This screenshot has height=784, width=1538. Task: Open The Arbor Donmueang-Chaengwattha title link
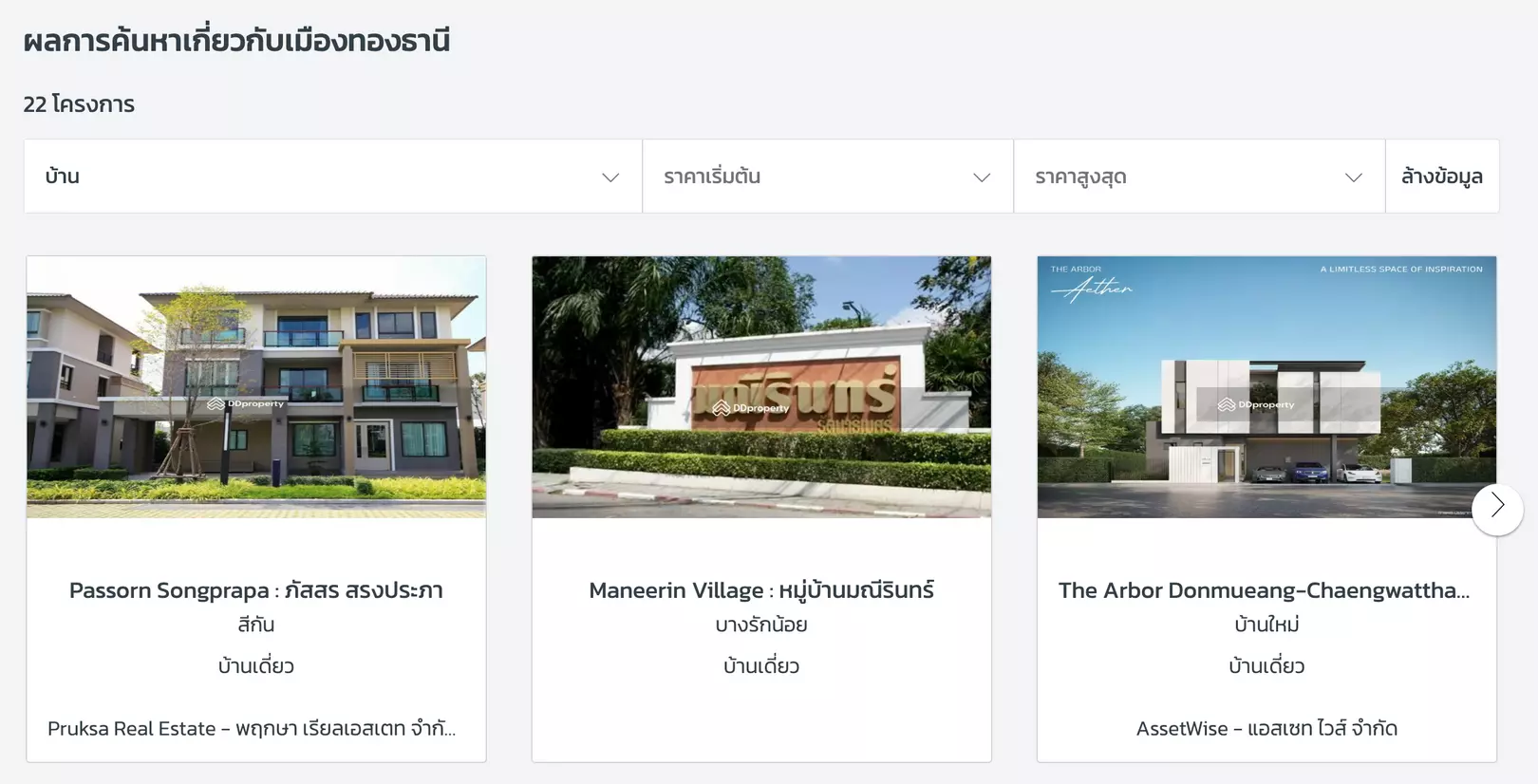pyautogui.click(x=1265, y=590)
